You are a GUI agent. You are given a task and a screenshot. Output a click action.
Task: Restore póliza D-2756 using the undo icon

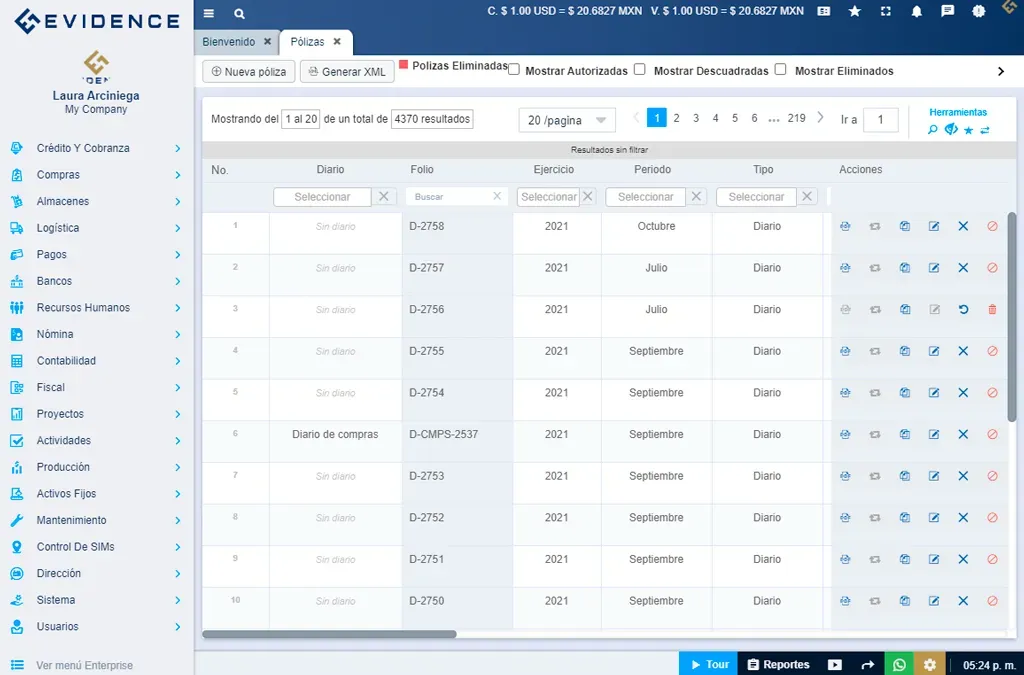[963, 310]
